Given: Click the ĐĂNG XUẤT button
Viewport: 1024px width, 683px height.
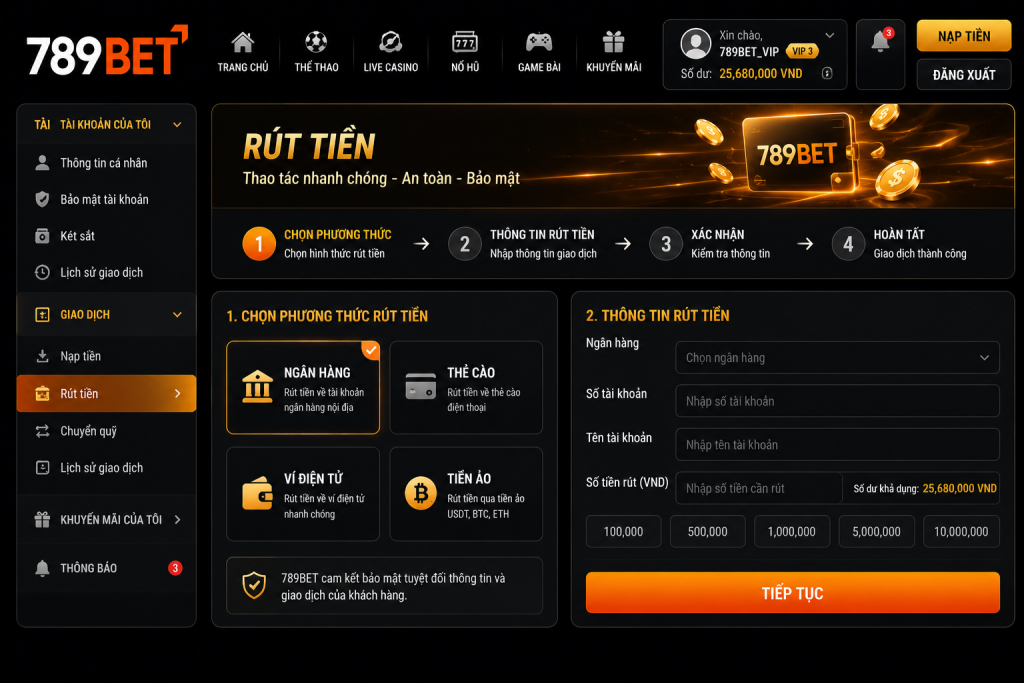Looking at the screenshot, I should tap(964, 74).
